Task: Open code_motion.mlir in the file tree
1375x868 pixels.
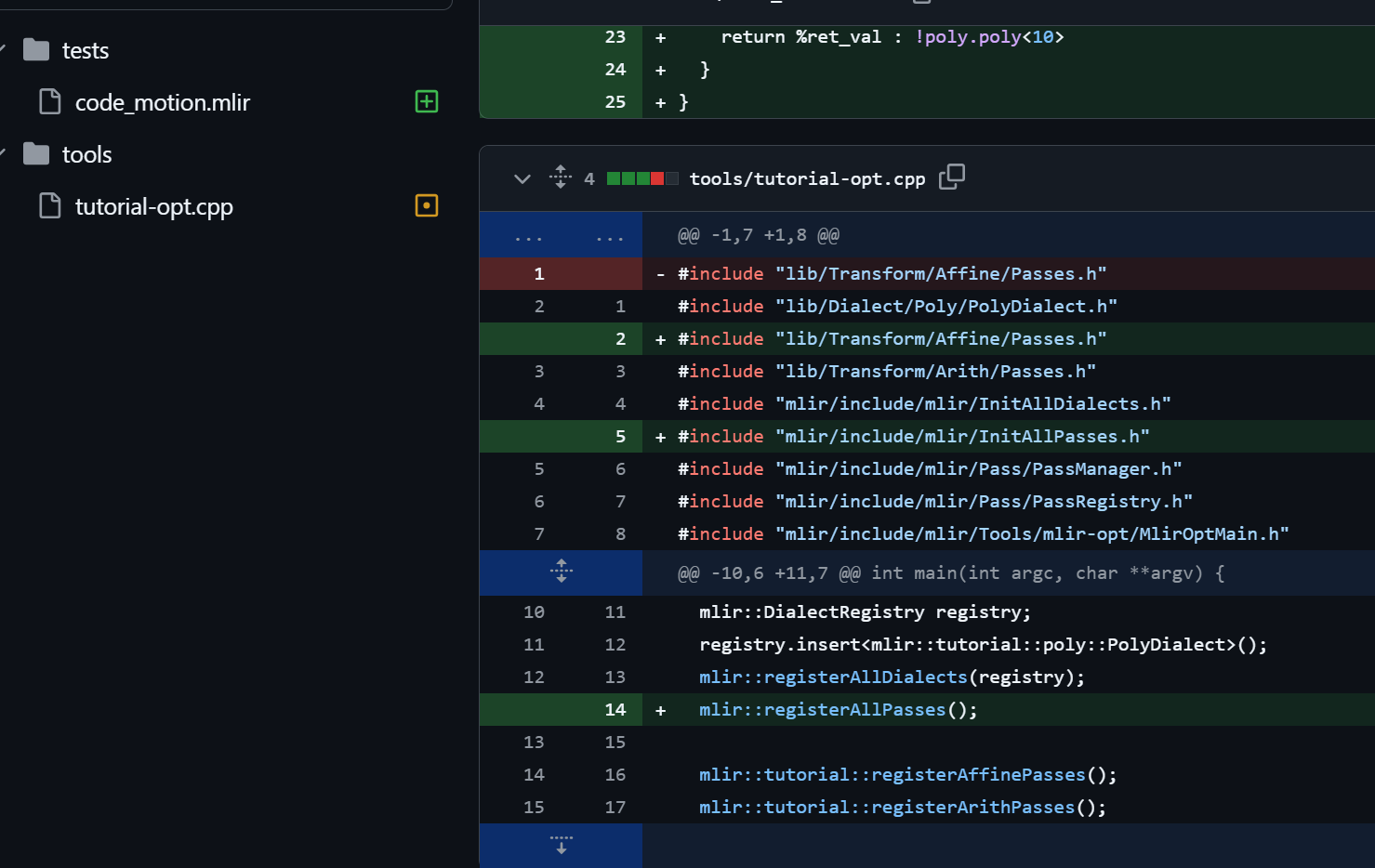Action: point(163,102)
